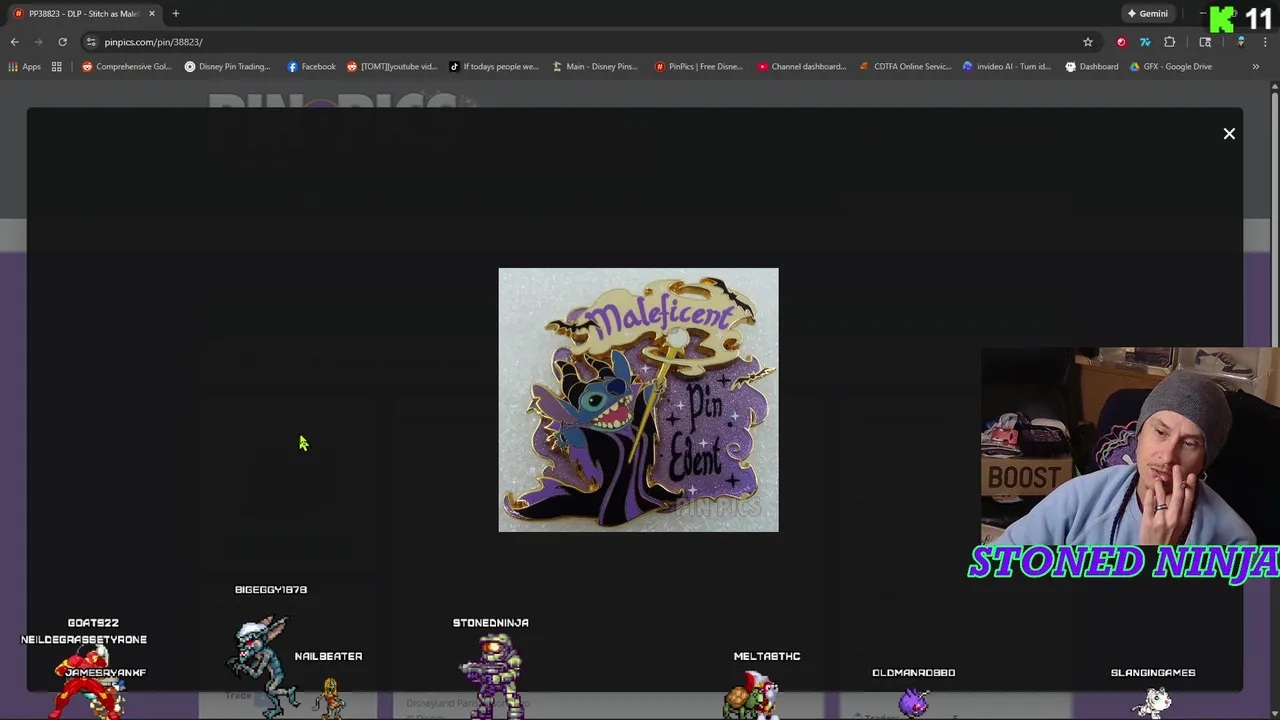Close the PP38823 browser tab

tap(152, 14)
